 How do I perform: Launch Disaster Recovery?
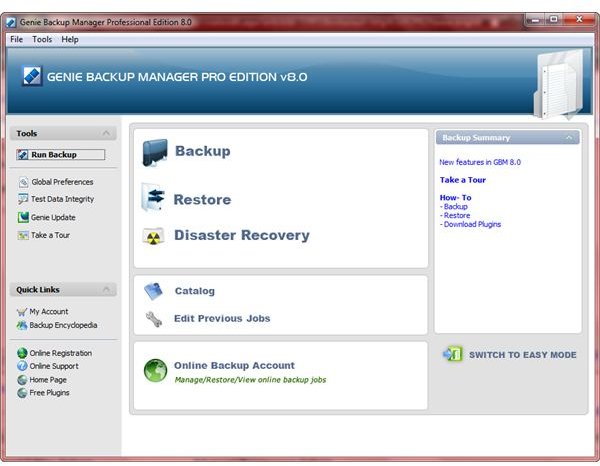242,235
